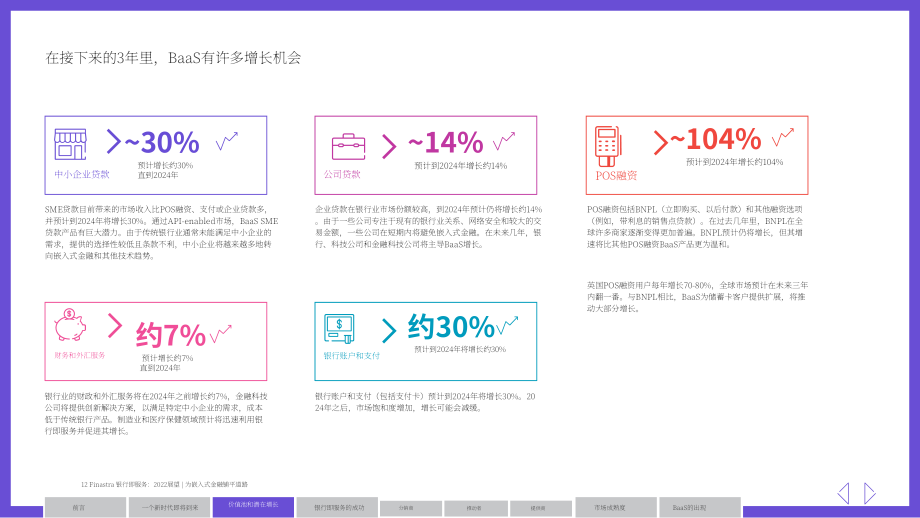Click the magenta chevron before ~14%
Viewport: 920px width, 518px height.
tap(388, 147)
